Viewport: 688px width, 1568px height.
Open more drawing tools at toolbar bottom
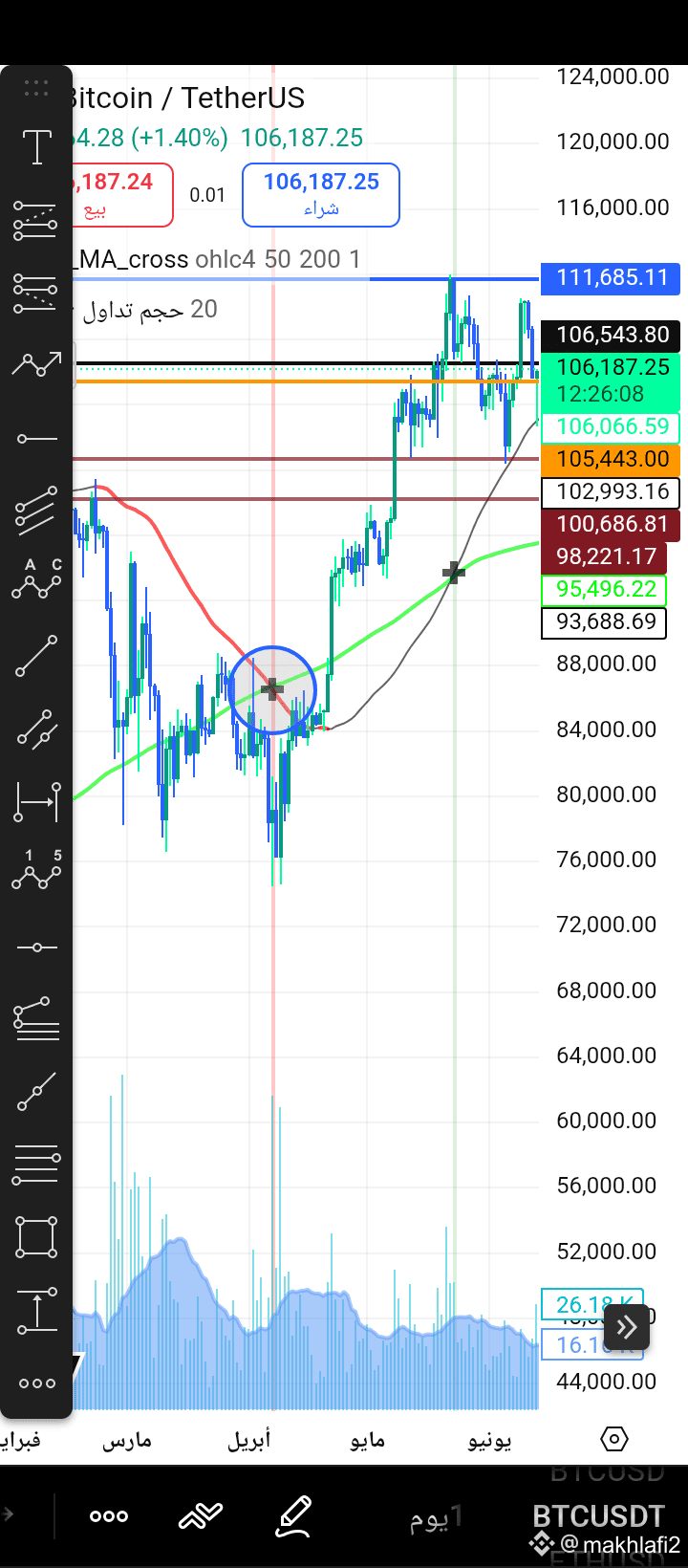pyautogui.click(x=36, y=1383)
